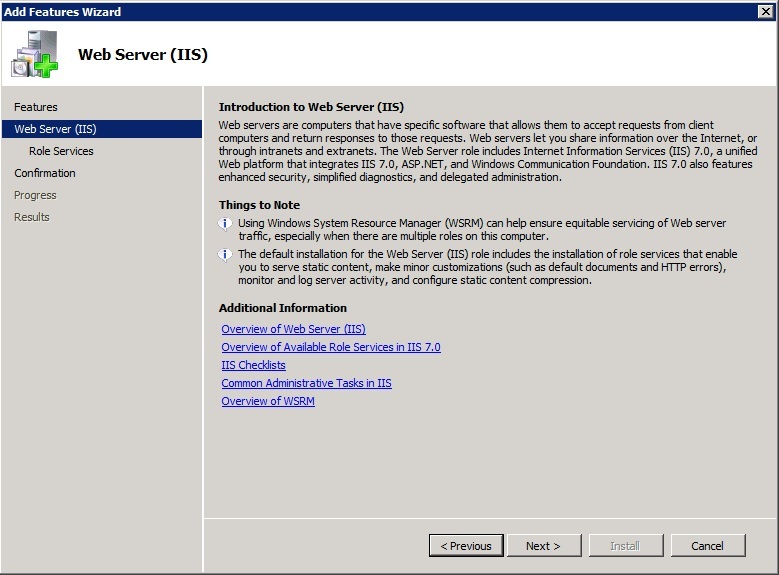This screenshot has height=575, width=779.
Task: Open Overview of Available Role Services link
Action: (x=331, y=347)
